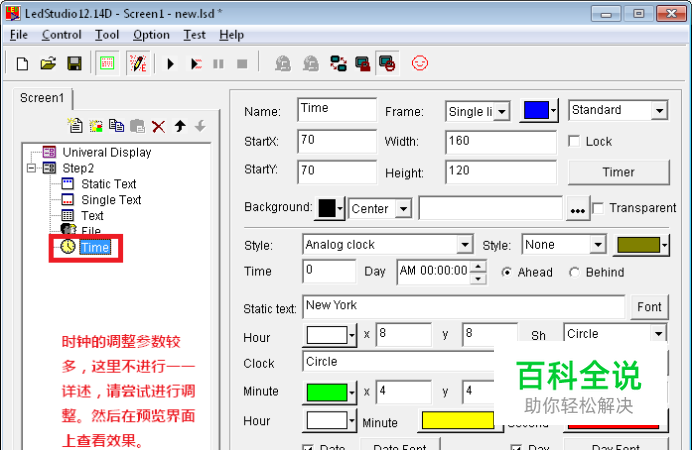Add new window icon in tree toolbar
This screenshot has width=692, height=450.
(x=96, y=126)
